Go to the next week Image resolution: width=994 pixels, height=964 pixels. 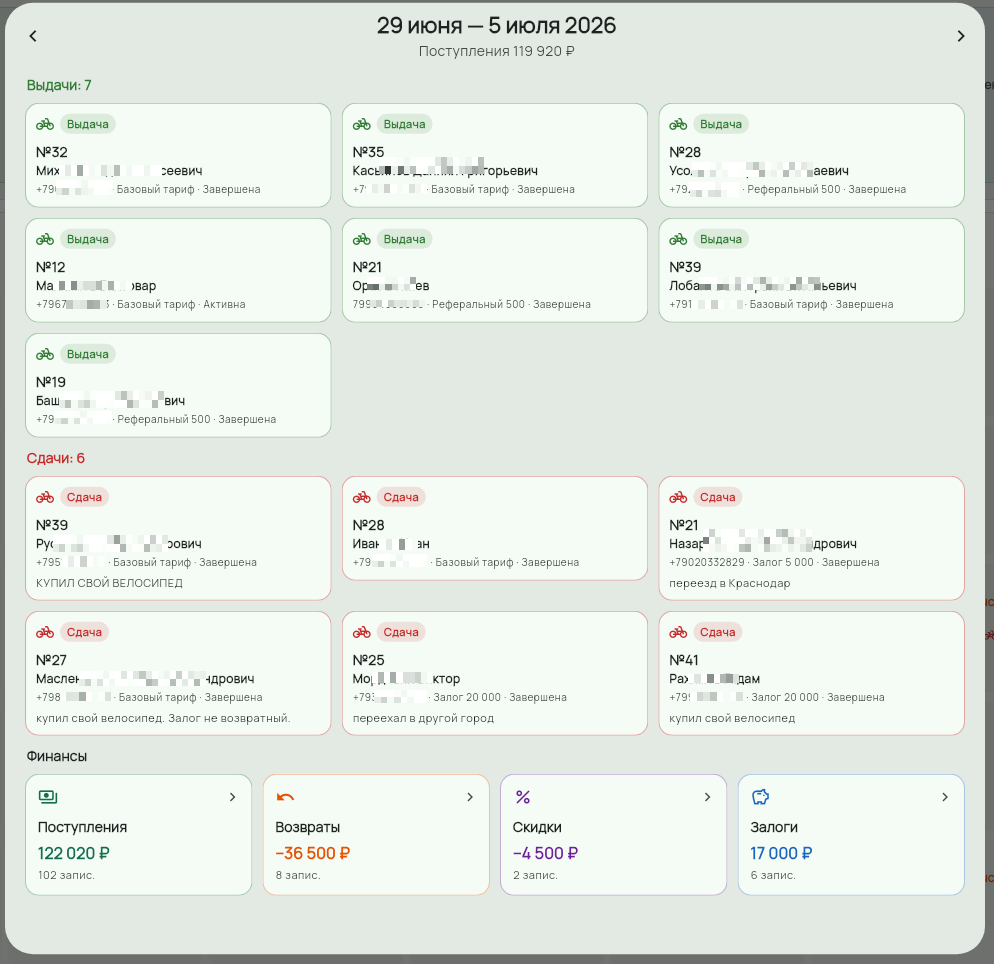tap(960, 36)
